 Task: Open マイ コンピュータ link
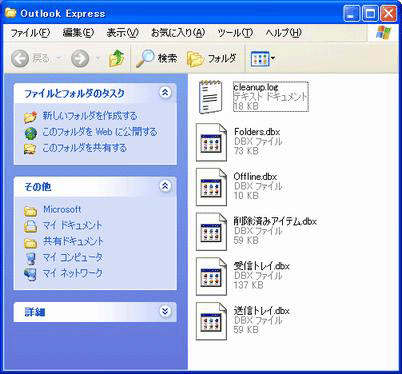point(73,257)
